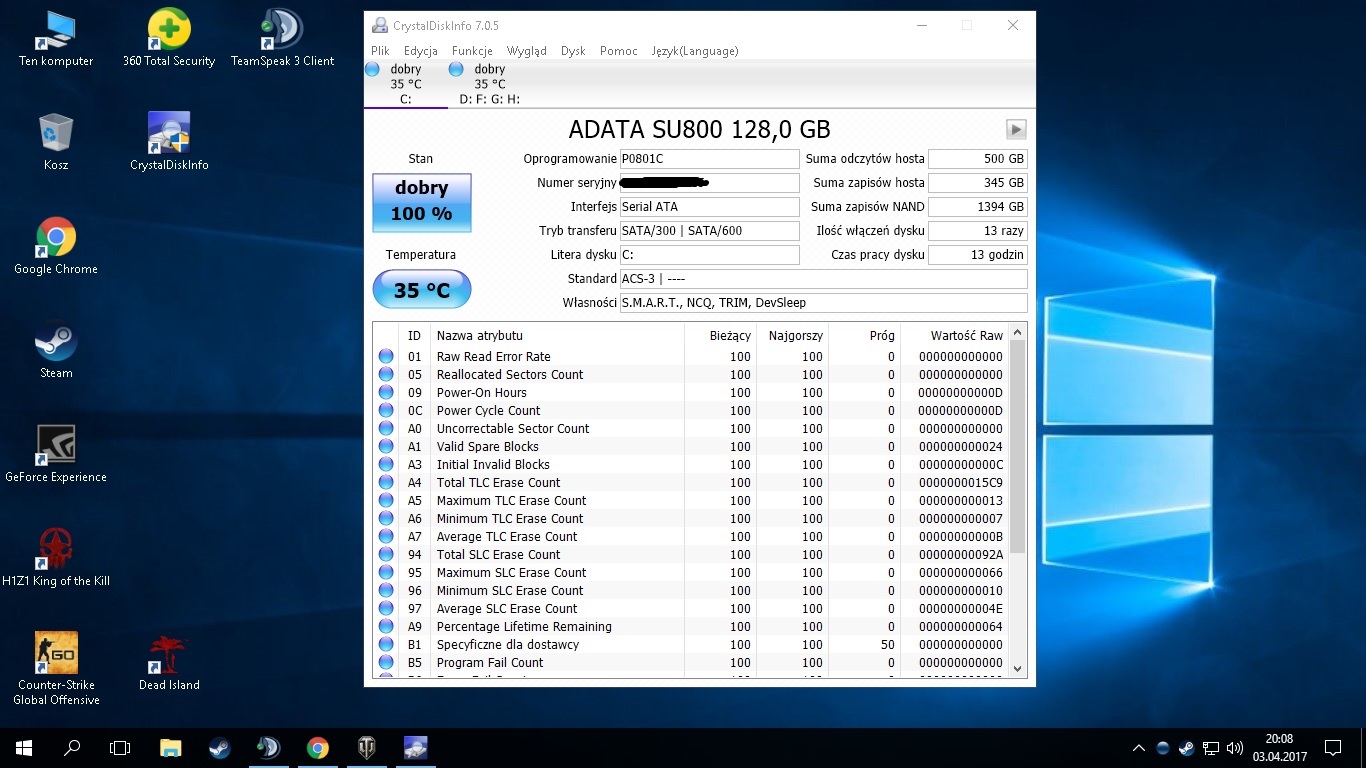Click Suma zapisów NAND value 1394 GB

coord(978,207)
